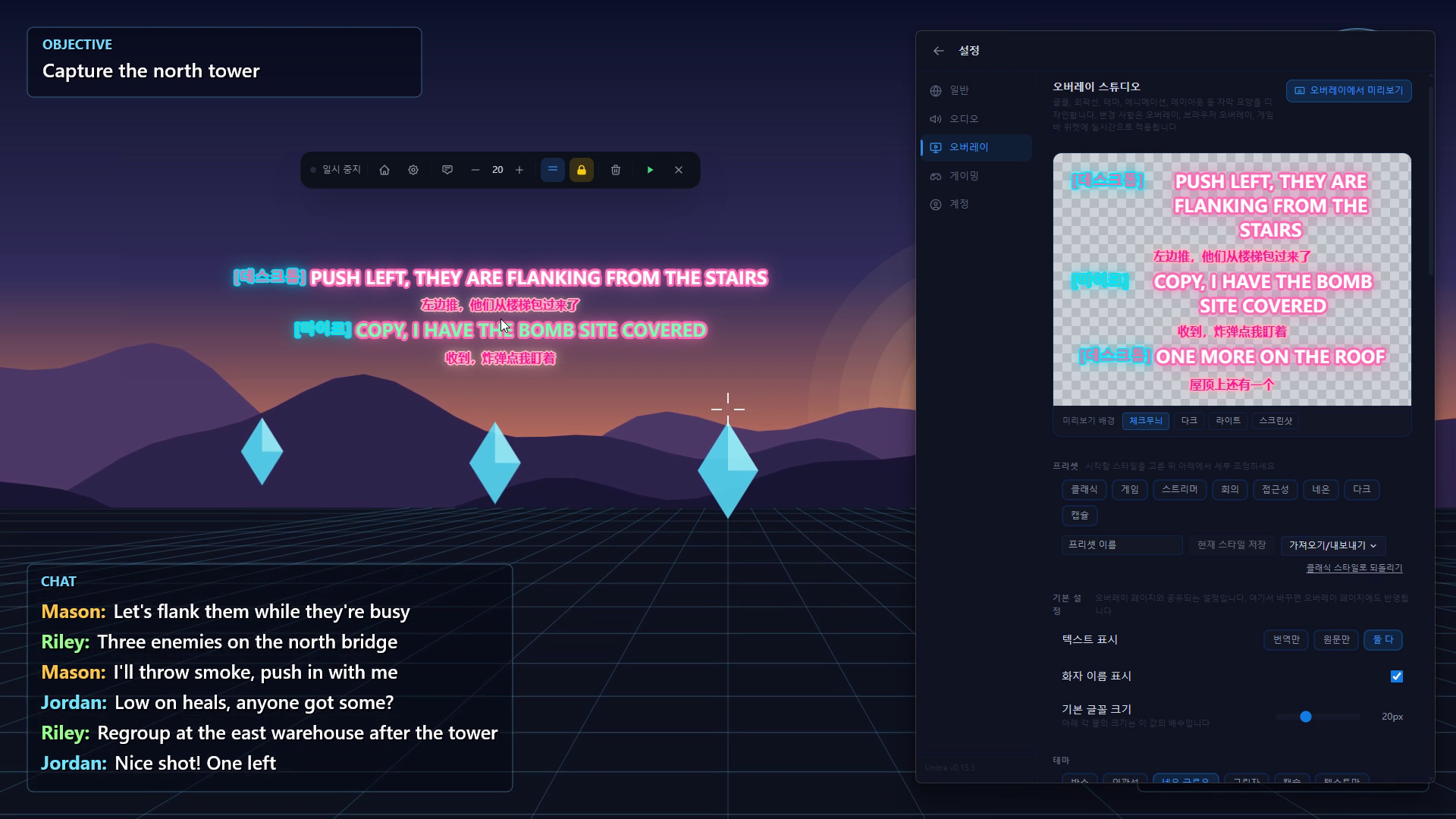
Task: Open settings gear in overlay toolbar
Action: pyautogui.click(x=413, y=170)
